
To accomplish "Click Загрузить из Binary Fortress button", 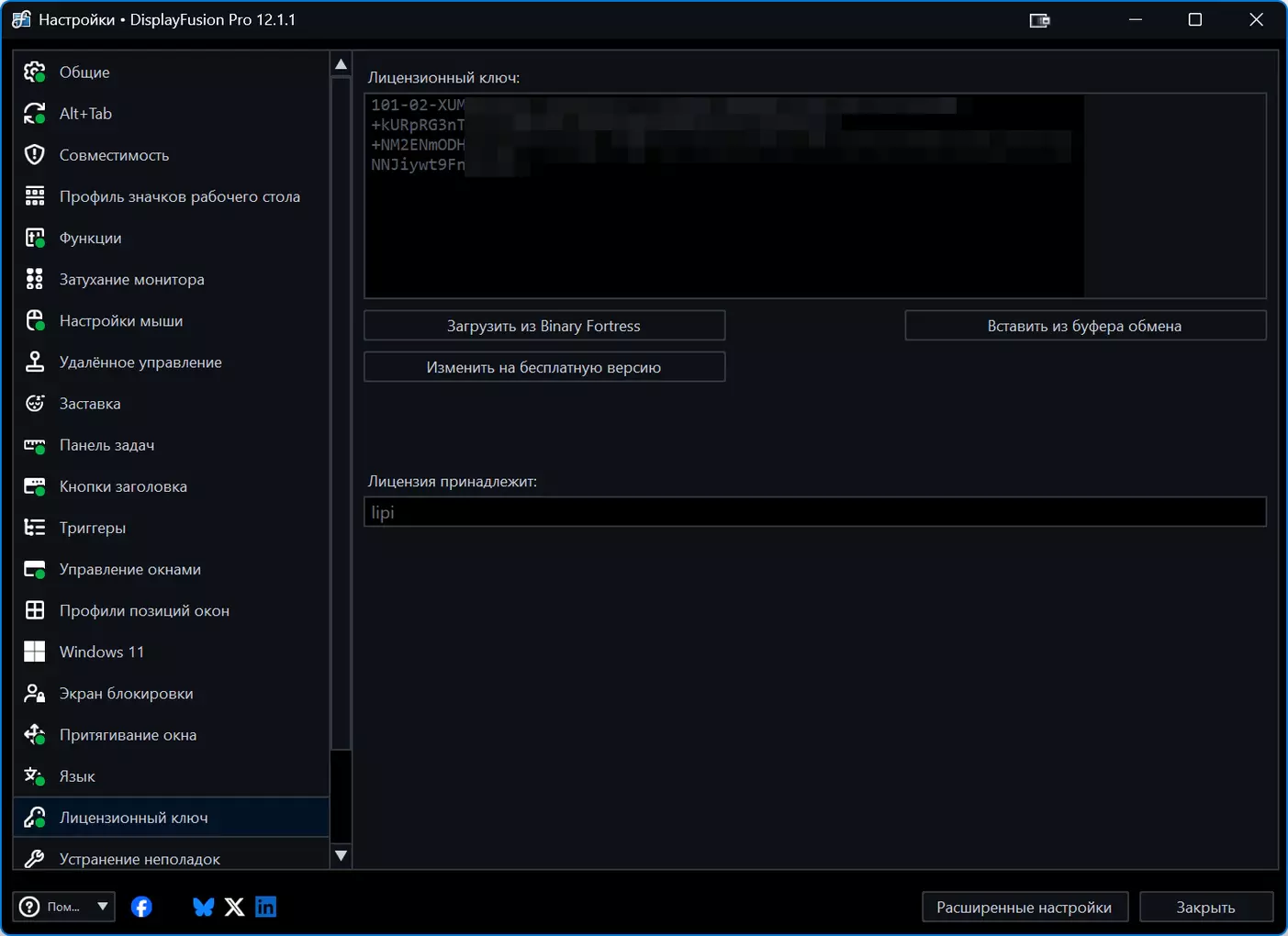I will pos(544,326).
